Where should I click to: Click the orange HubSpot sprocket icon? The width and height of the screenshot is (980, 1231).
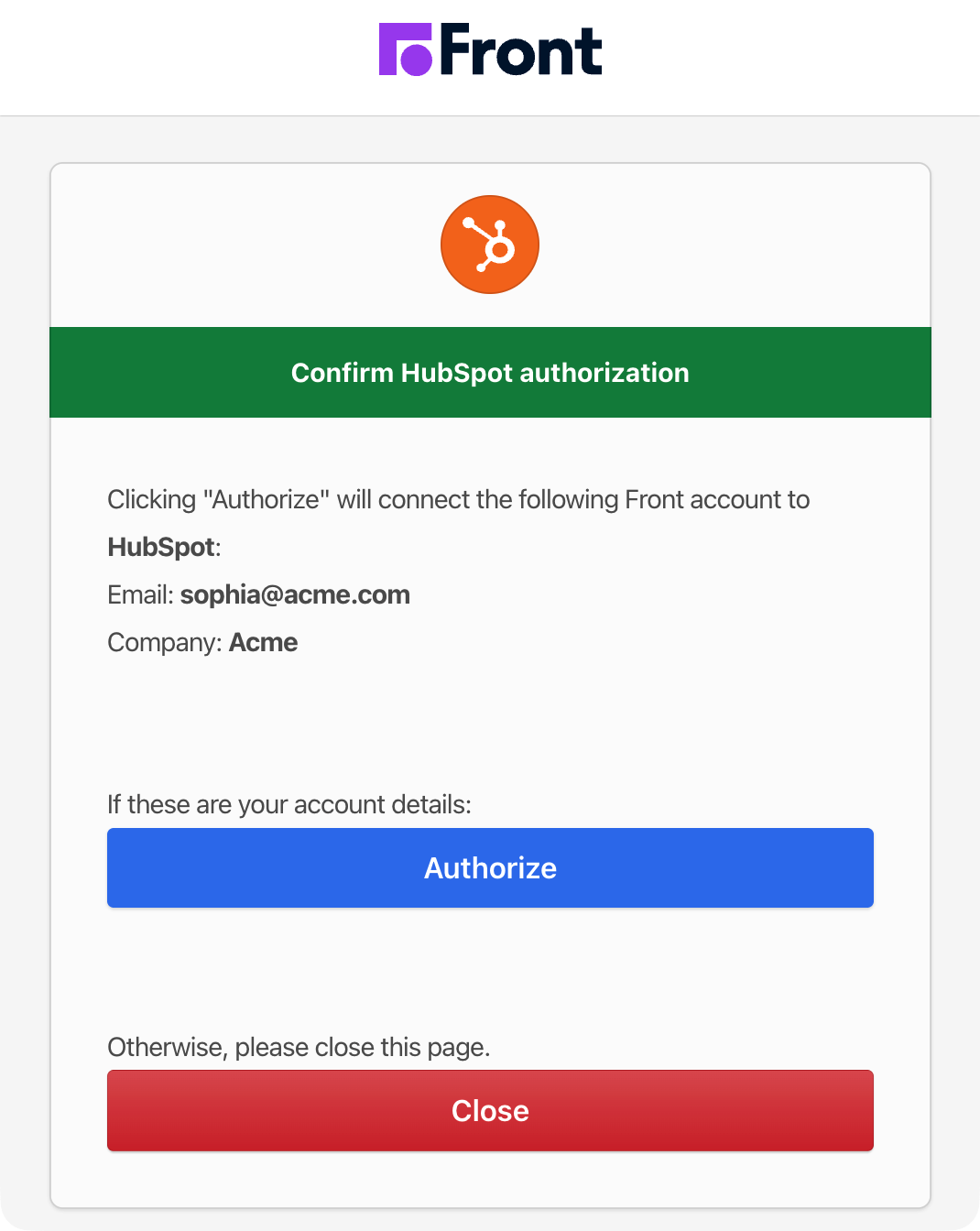tap(490, 245)
